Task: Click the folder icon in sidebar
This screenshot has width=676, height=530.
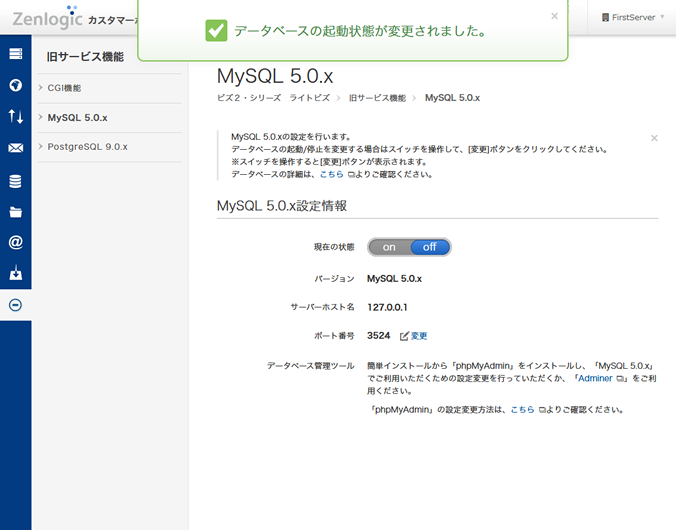Action: [15, 212]
